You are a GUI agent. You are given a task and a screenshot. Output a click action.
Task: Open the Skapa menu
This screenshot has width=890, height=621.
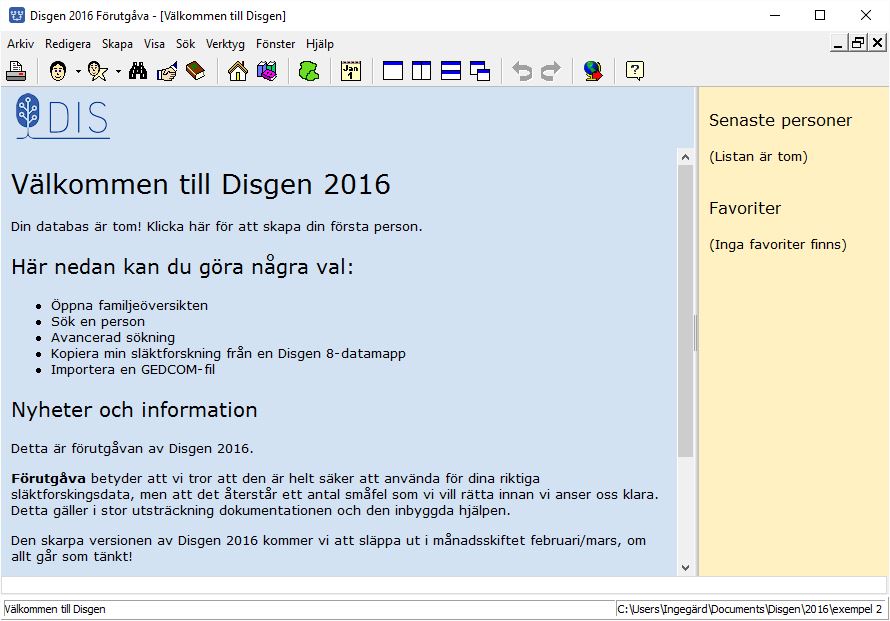(117, 44)
